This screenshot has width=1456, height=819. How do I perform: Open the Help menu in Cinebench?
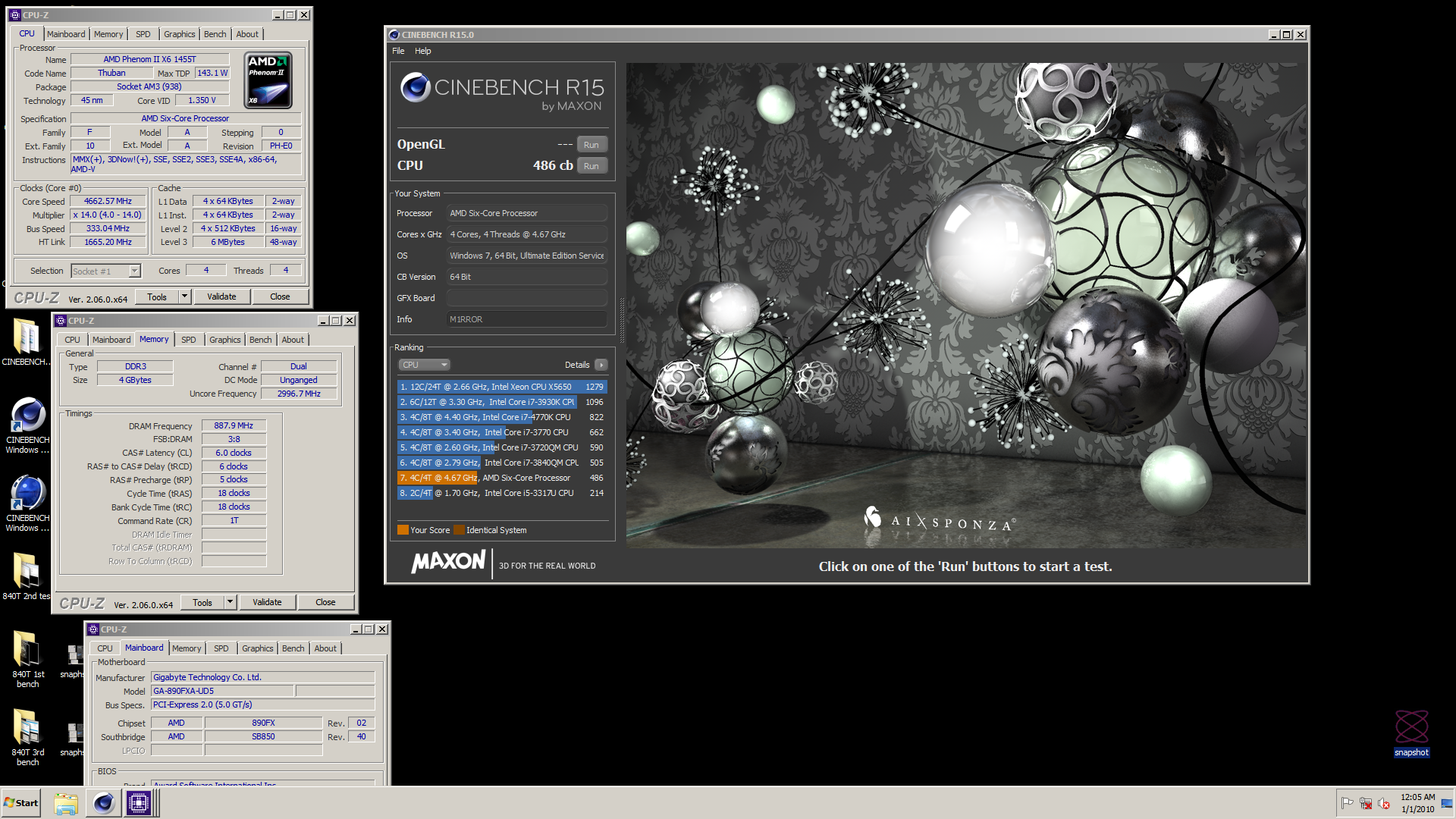click(x=422, y=51)
